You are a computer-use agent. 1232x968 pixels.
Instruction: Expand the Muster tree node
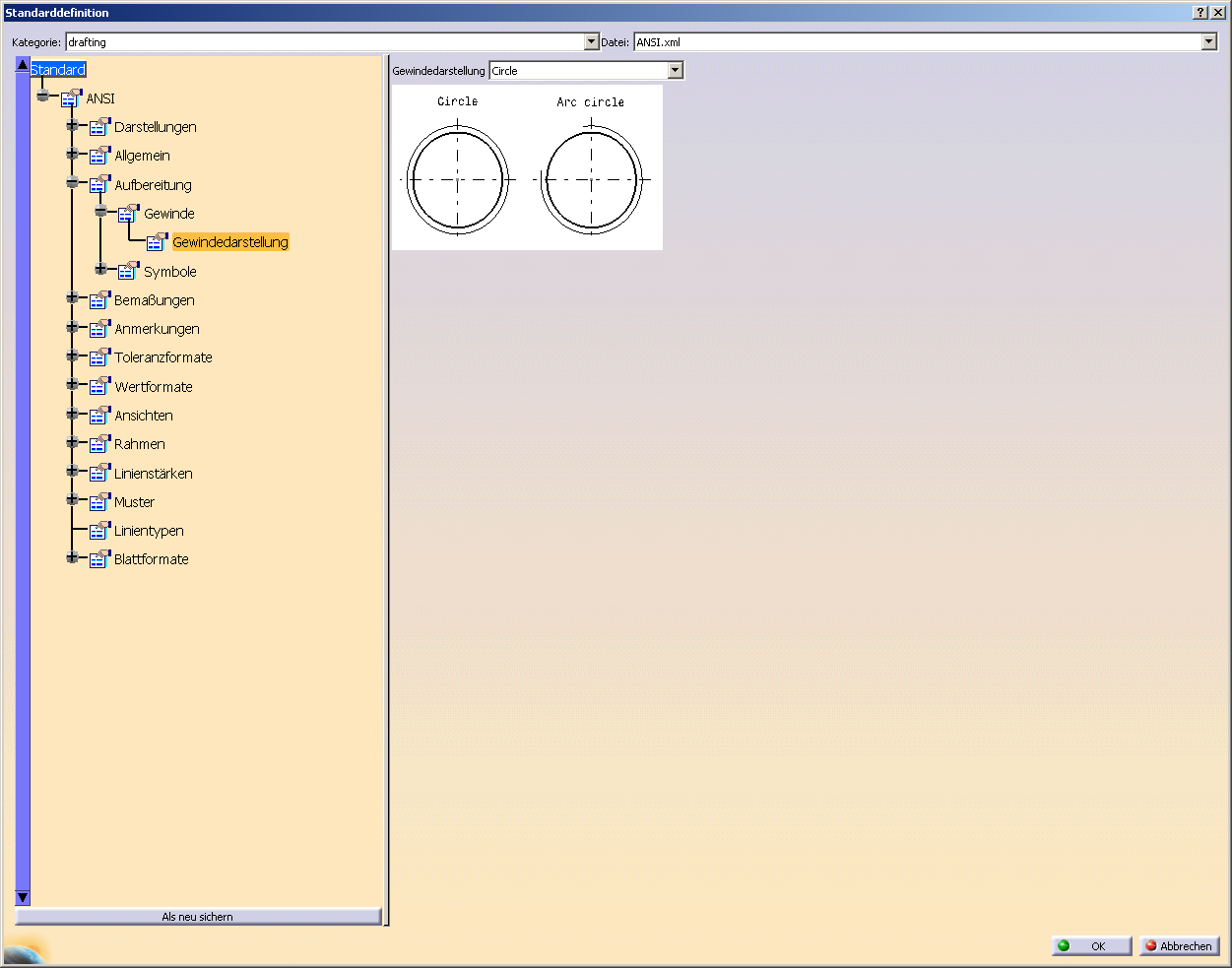click(72, 499)
